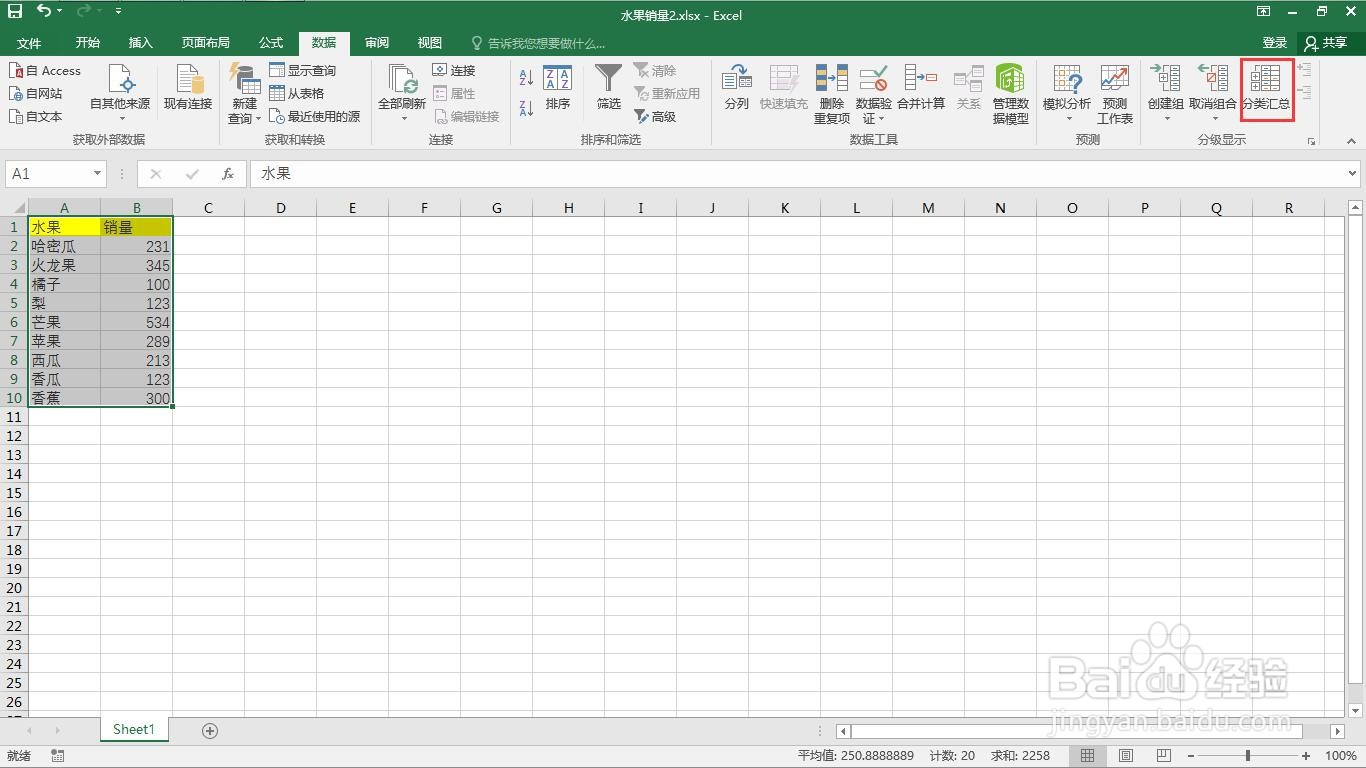Screen dimensions: 1366x768
Task: Open the Name Box dropdown arrow
Action: (x=97, y=174)
